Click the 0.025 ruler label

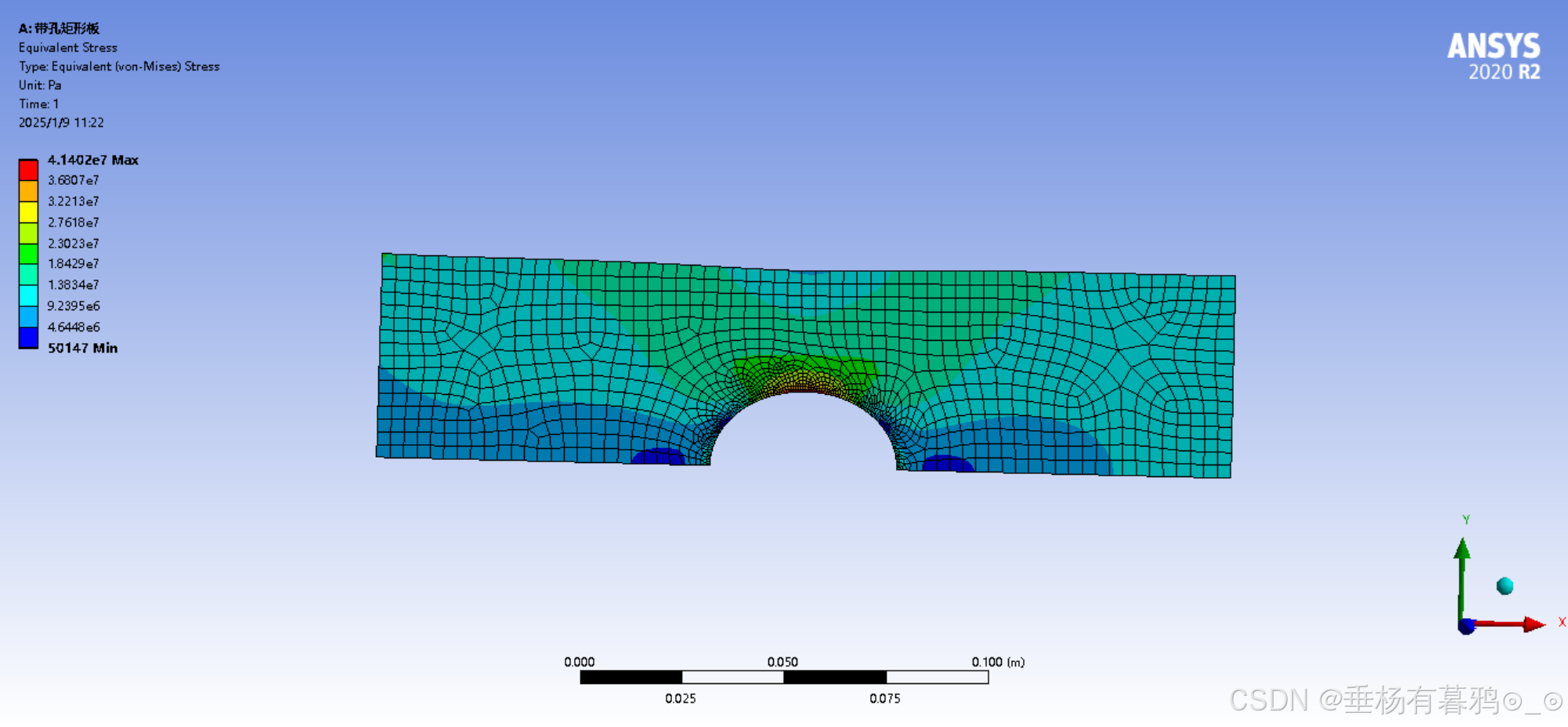click(681, 699)
